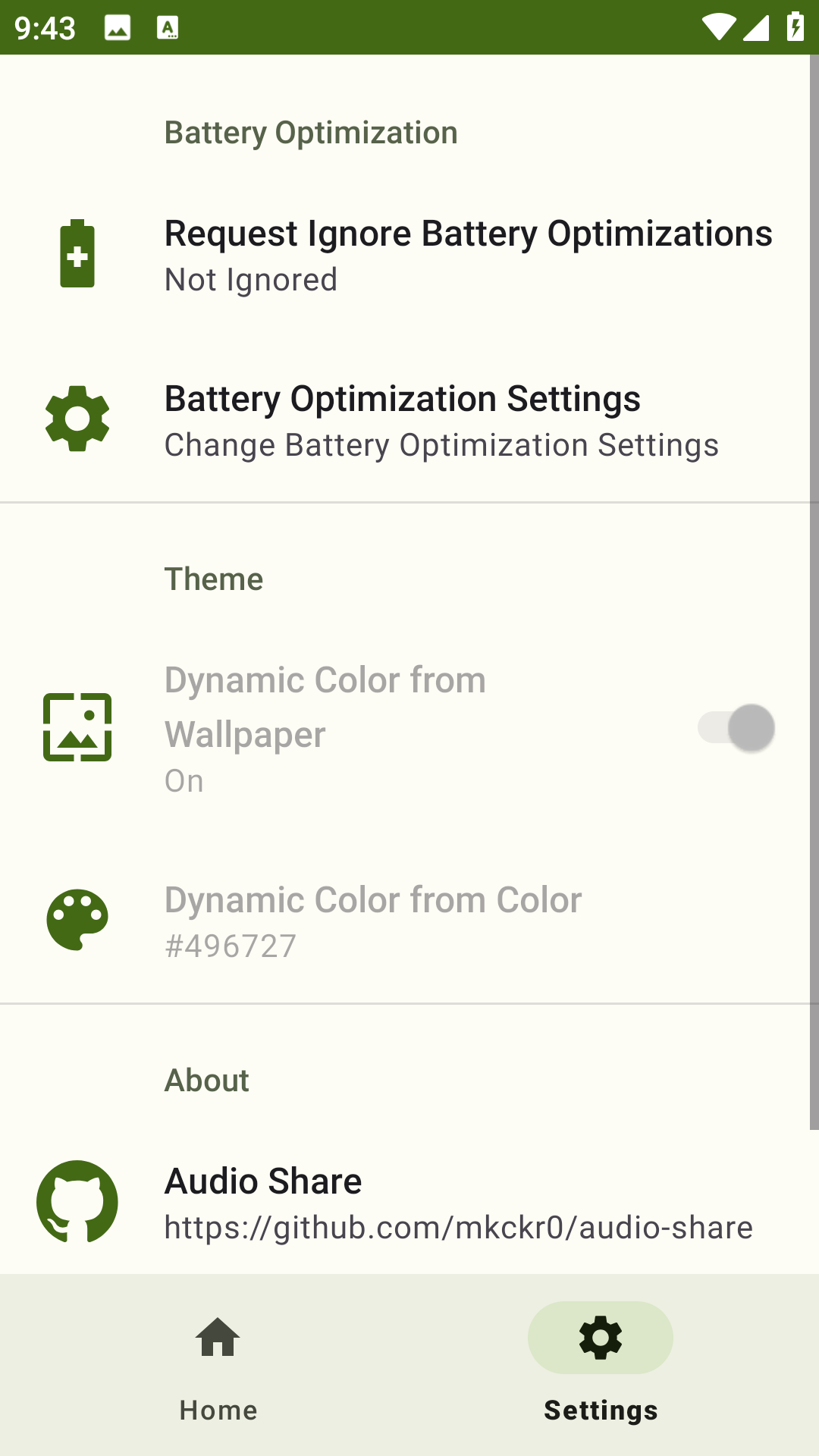Image resolution: width=819 pixels, height=1456 pixels.
Task: Tap the Audio Share title
Action: pyautogui.click(x=263, y=1181)
